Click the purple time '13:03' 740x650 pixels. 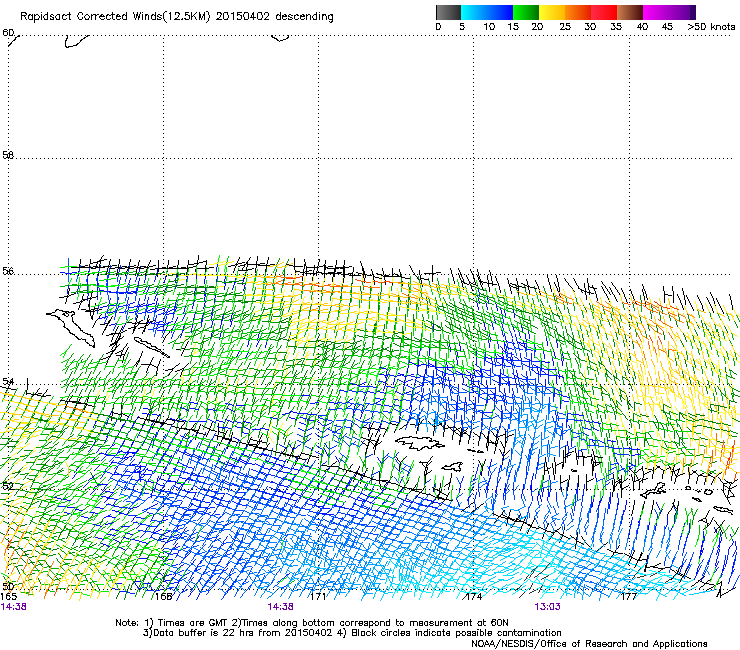point(547,607)
